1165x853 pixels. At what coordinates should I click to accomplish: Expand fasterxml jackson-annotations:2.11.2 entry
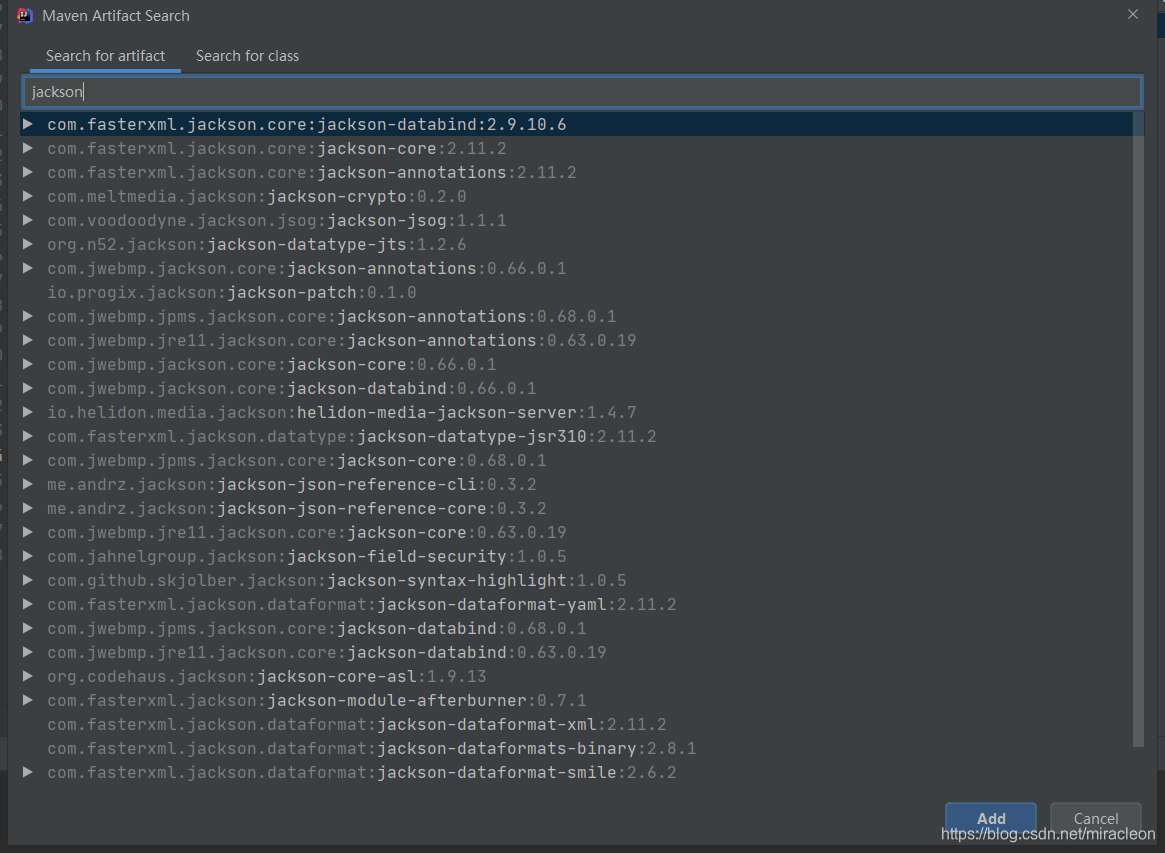click(27, 172)
